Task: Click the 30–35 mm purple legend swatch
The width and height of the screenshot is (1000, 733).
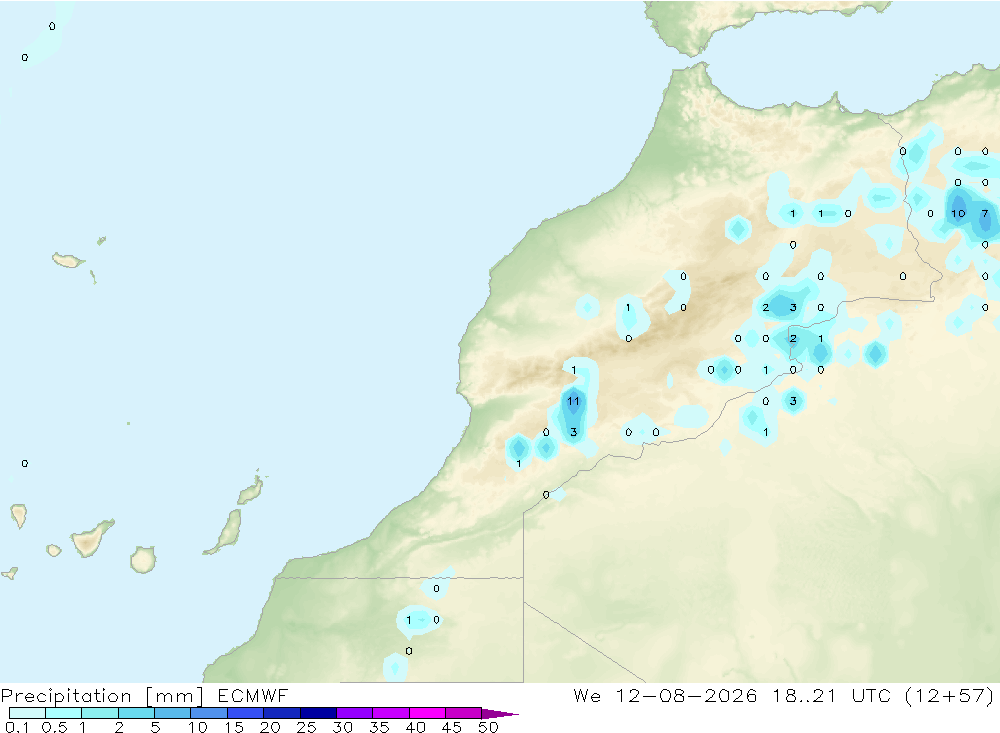Action: point(355,713)
